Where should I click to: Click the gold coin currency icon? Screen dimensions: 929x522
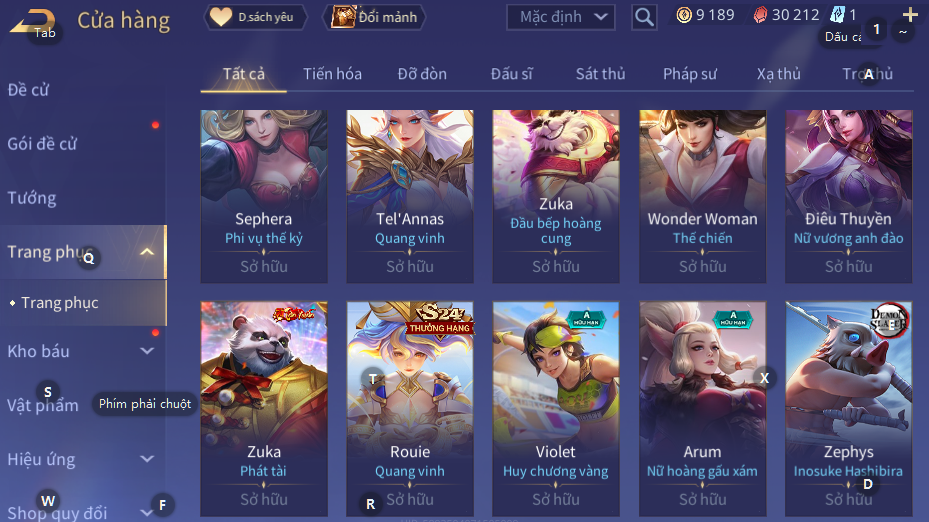point(684,15)
